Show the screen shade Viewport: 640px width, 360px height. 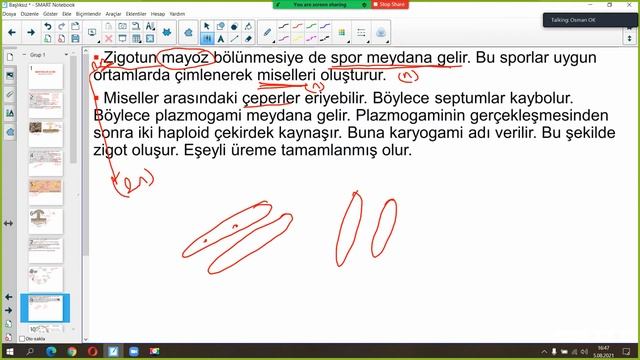(x=122, y=39)
